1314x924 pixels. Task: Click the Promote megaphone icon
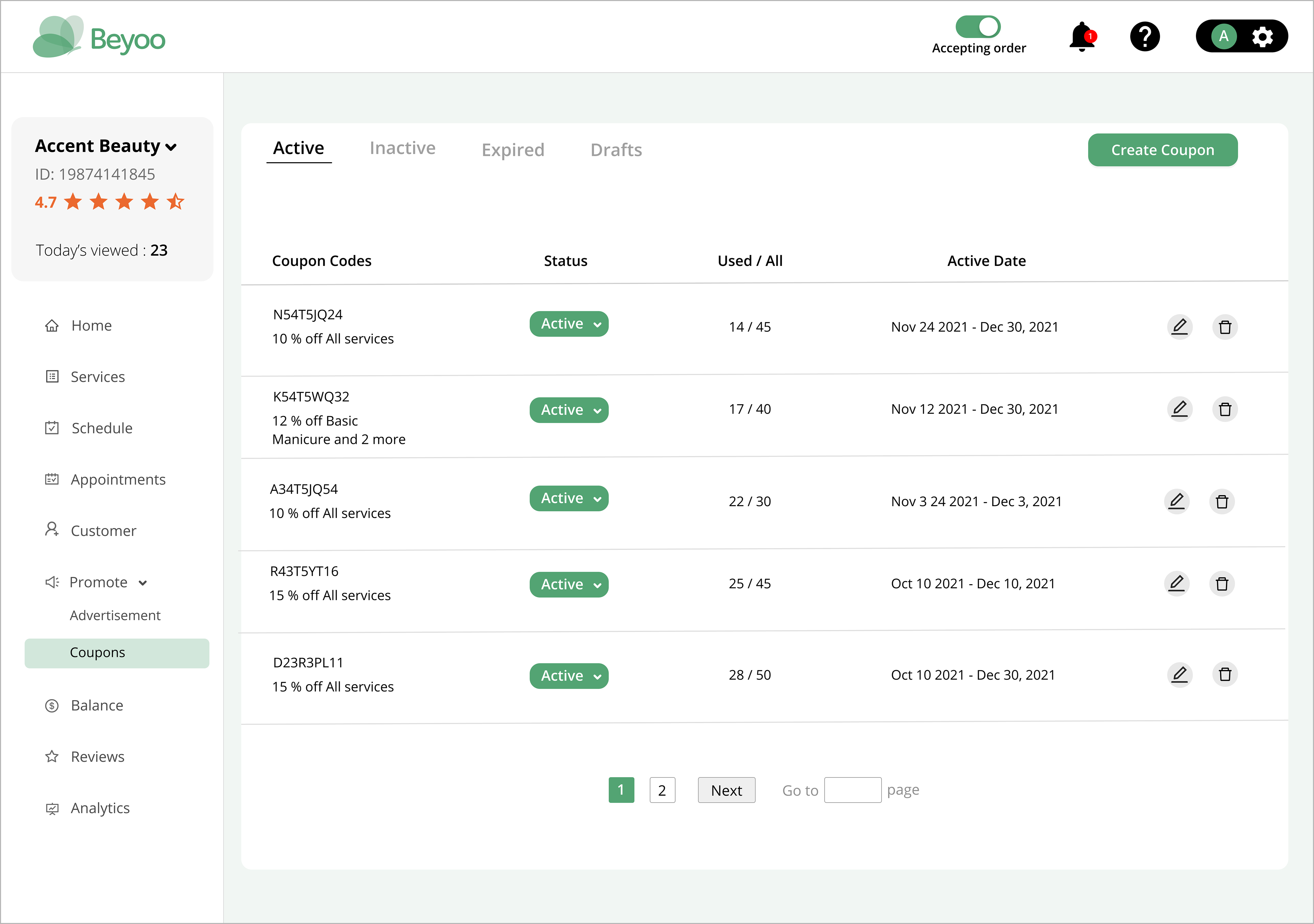point(52,582)
